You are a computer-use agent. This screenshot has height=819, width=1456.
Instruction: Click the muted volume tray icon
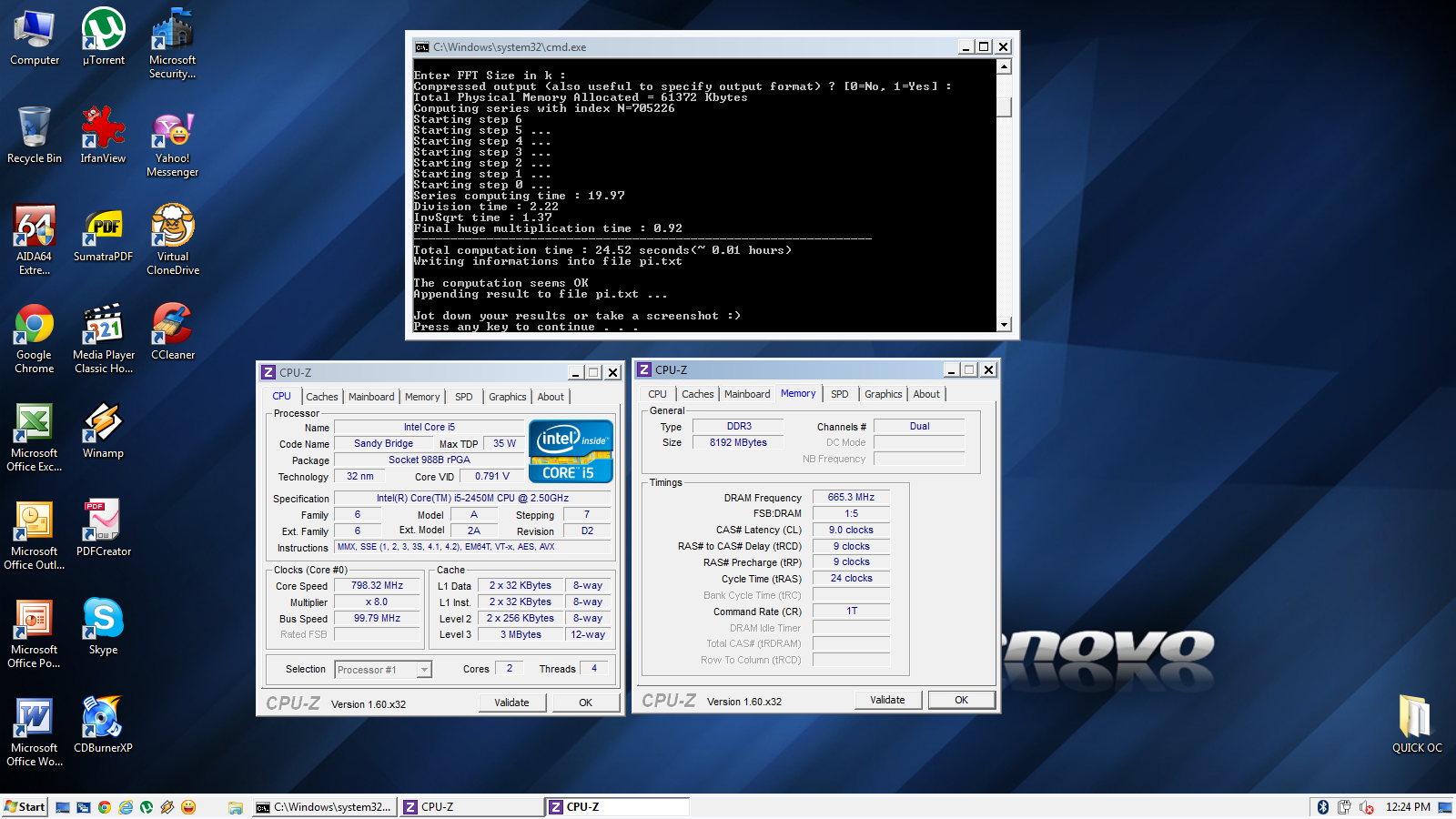pos(1367,807)
